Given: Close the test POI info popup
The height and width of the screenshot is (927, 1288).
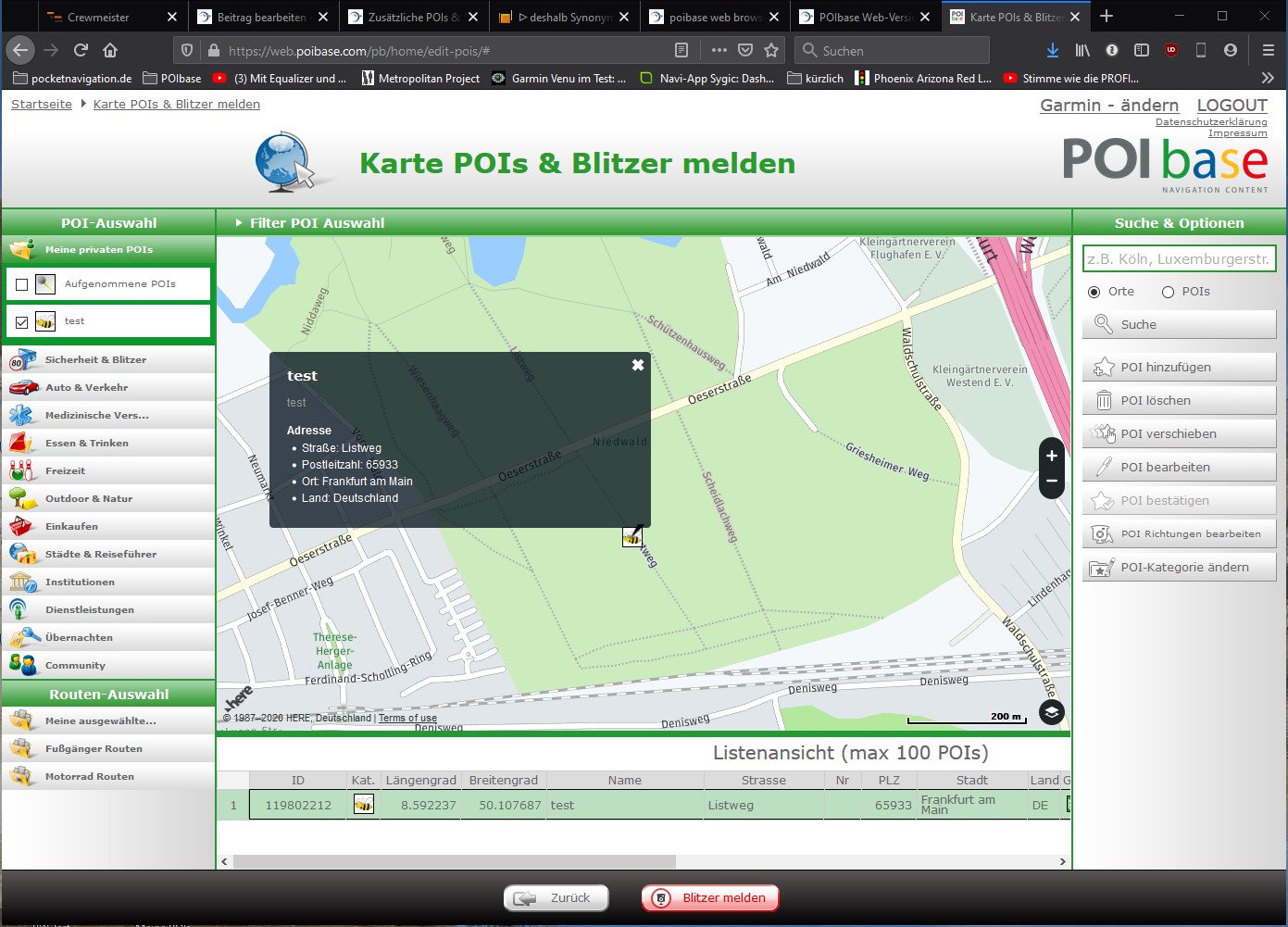Looking at the screenshot, I should (638, 365).
